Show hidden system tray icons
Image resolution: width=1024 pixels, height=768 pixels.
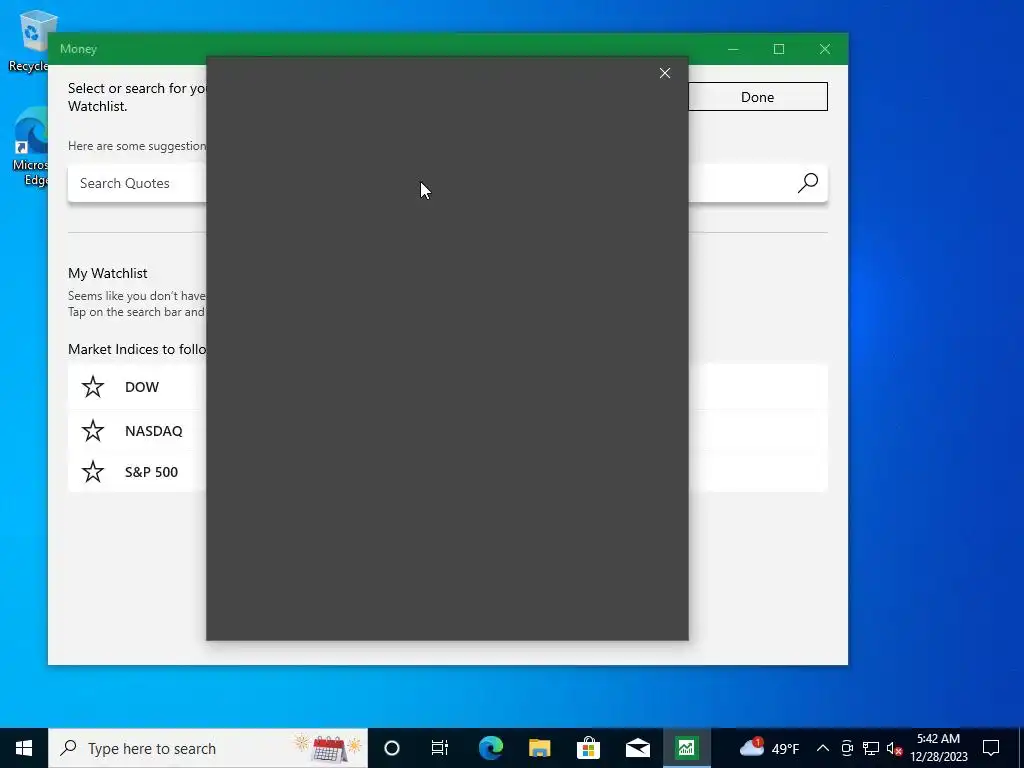[x=823, y=748]
